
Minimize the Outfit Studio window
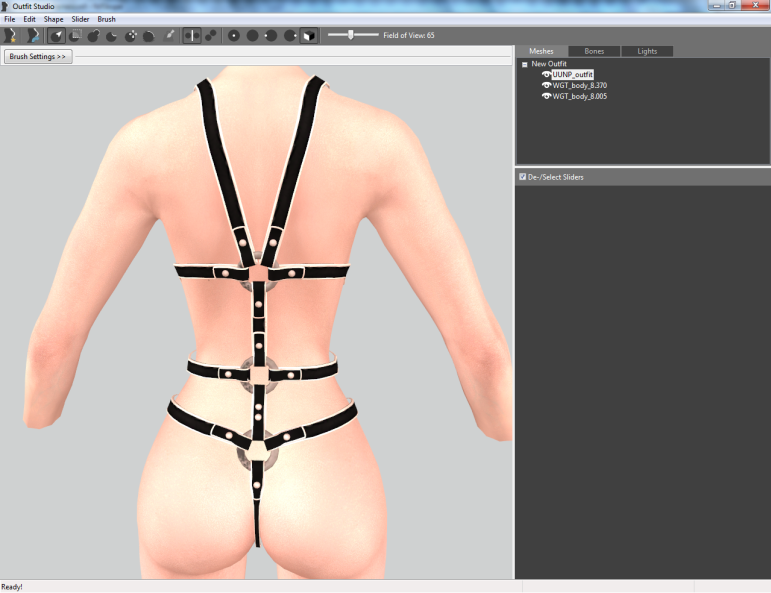pos(716,5)
